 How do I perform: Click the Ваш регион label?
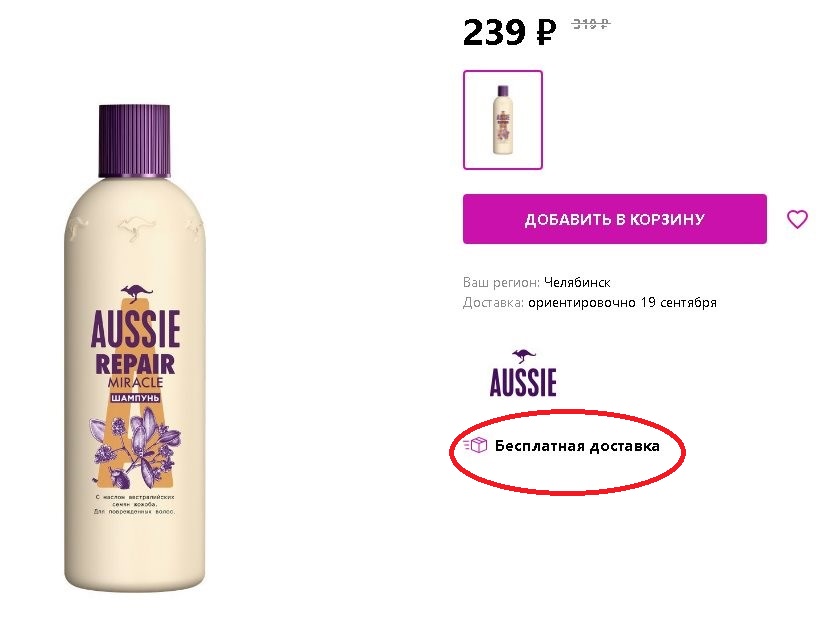click(501, 282)
